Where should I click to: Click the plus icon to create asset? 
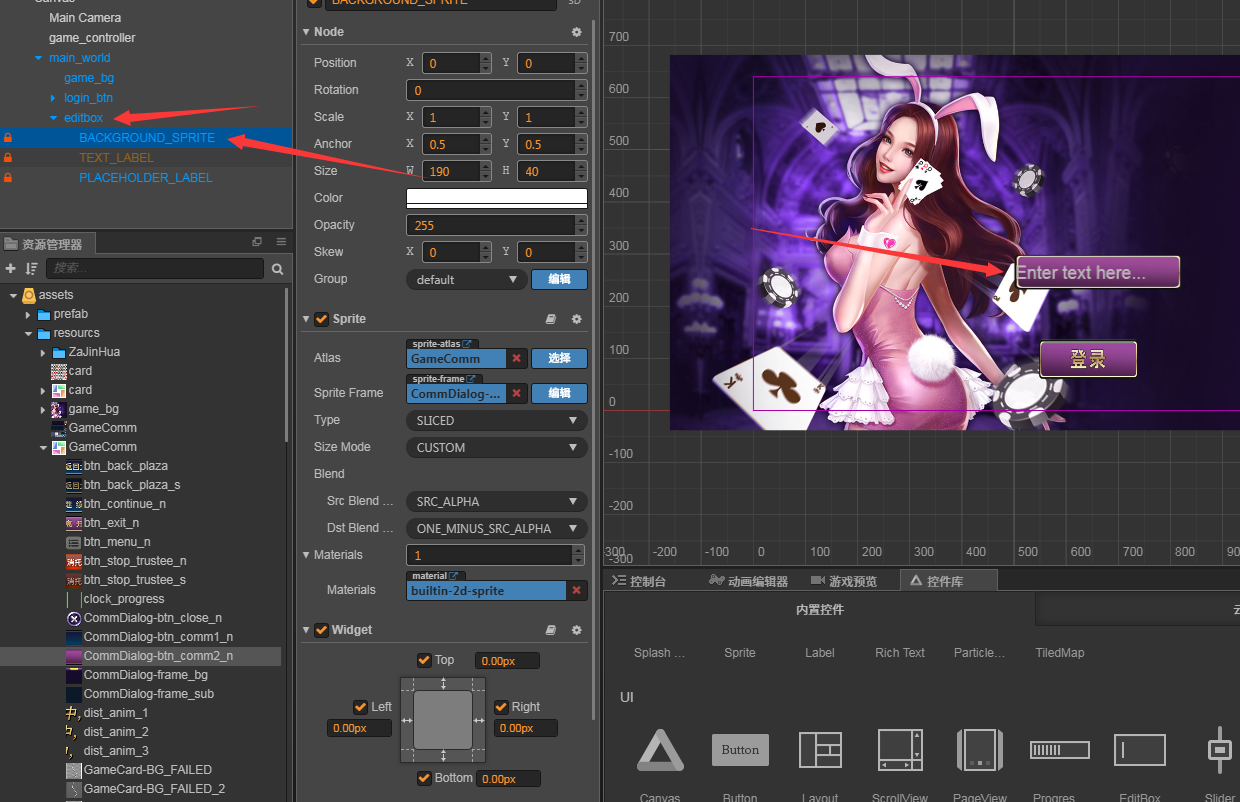coord(11,268)
